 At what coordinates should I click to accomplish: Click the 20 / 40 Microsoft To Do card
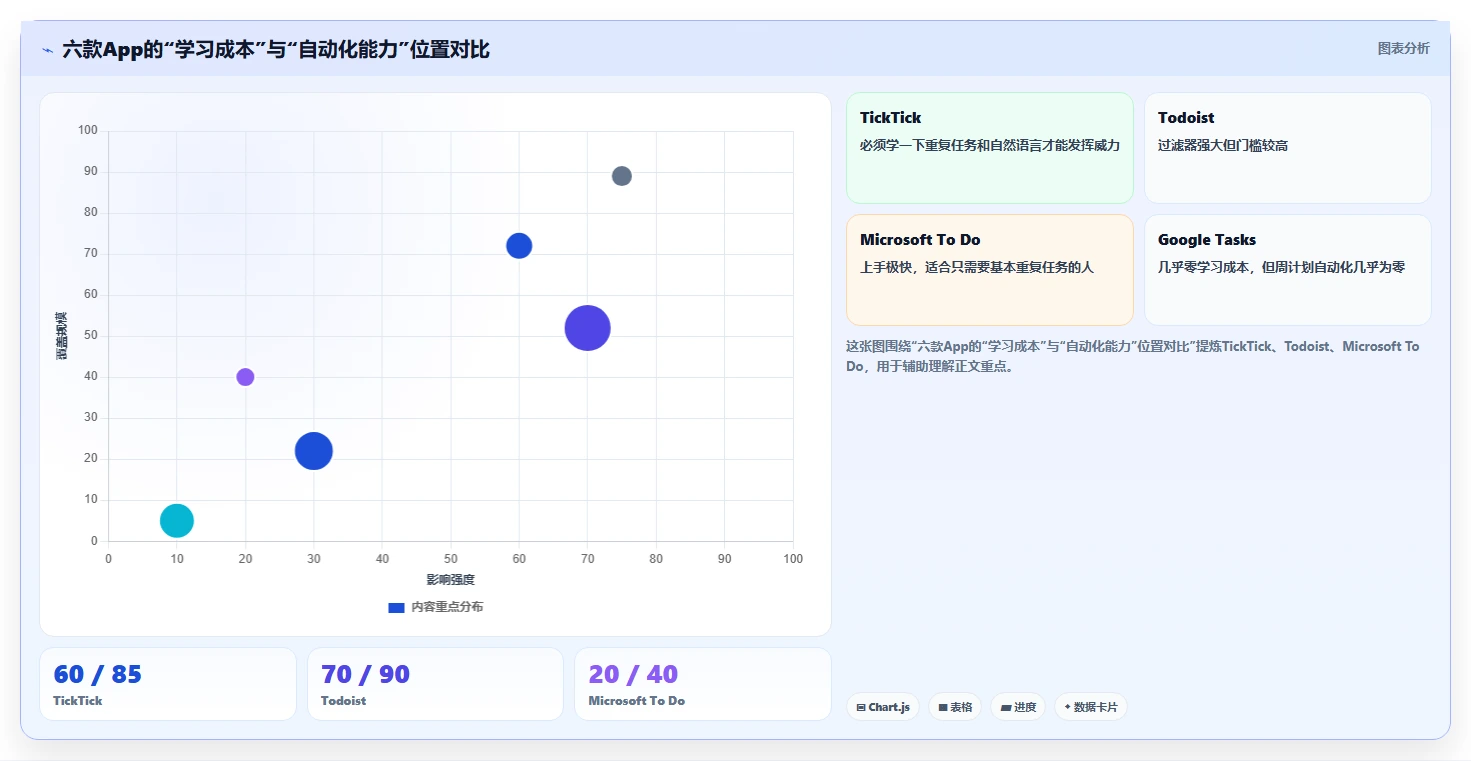(x=703, y=684)
